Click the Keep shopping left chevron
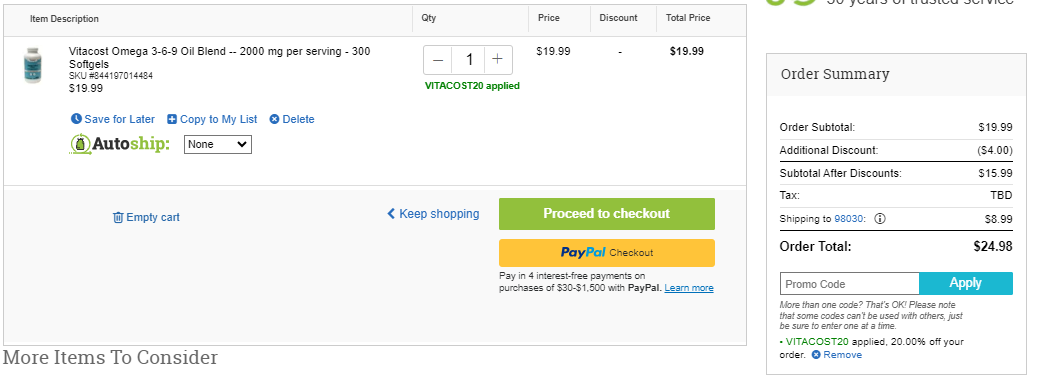This screenshot has width=1047, height=378. (x=391, y=214)
